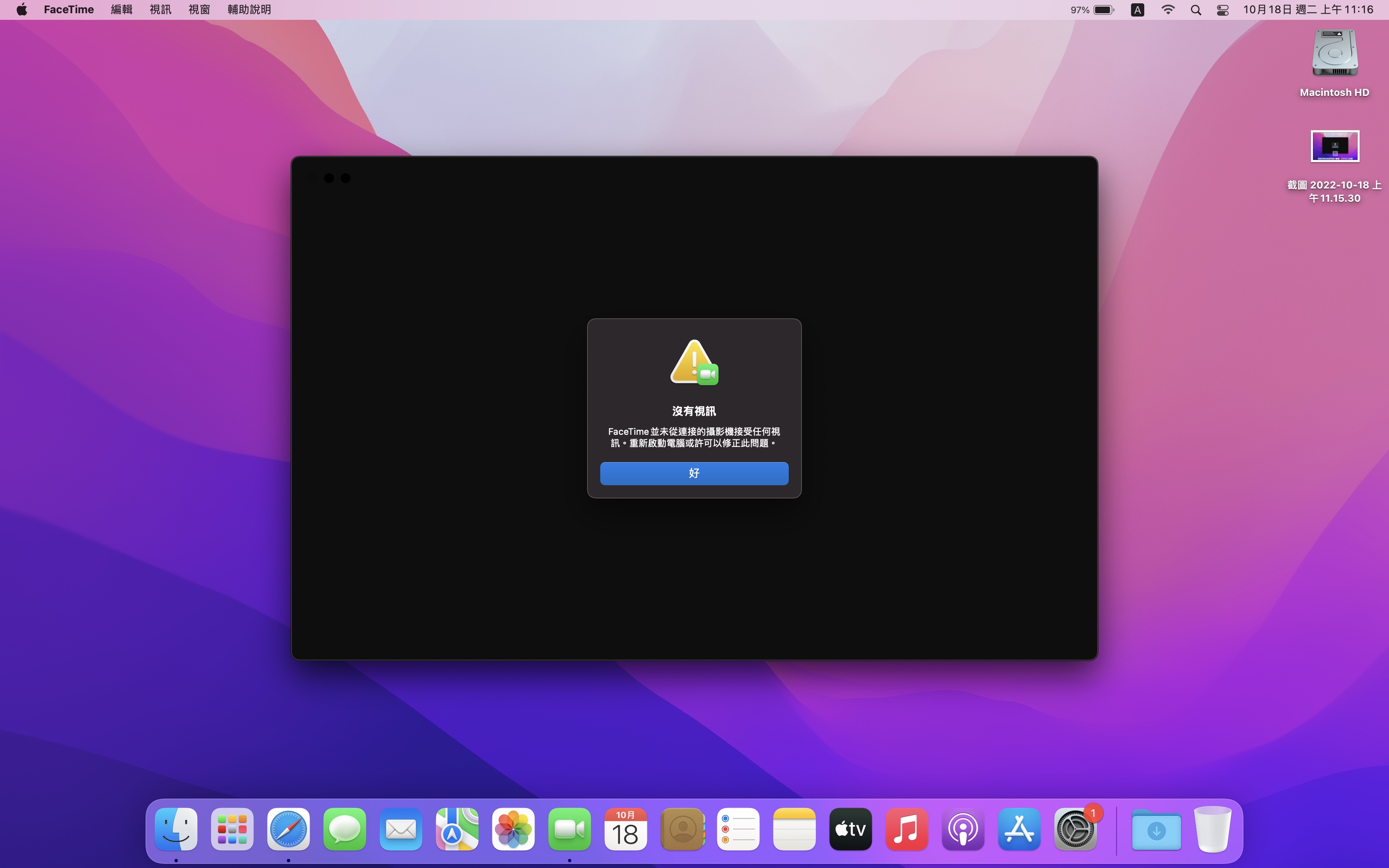1389x868 pixels.
Task: Open Spotlight search magnifier
Action: coord(1196,10)
